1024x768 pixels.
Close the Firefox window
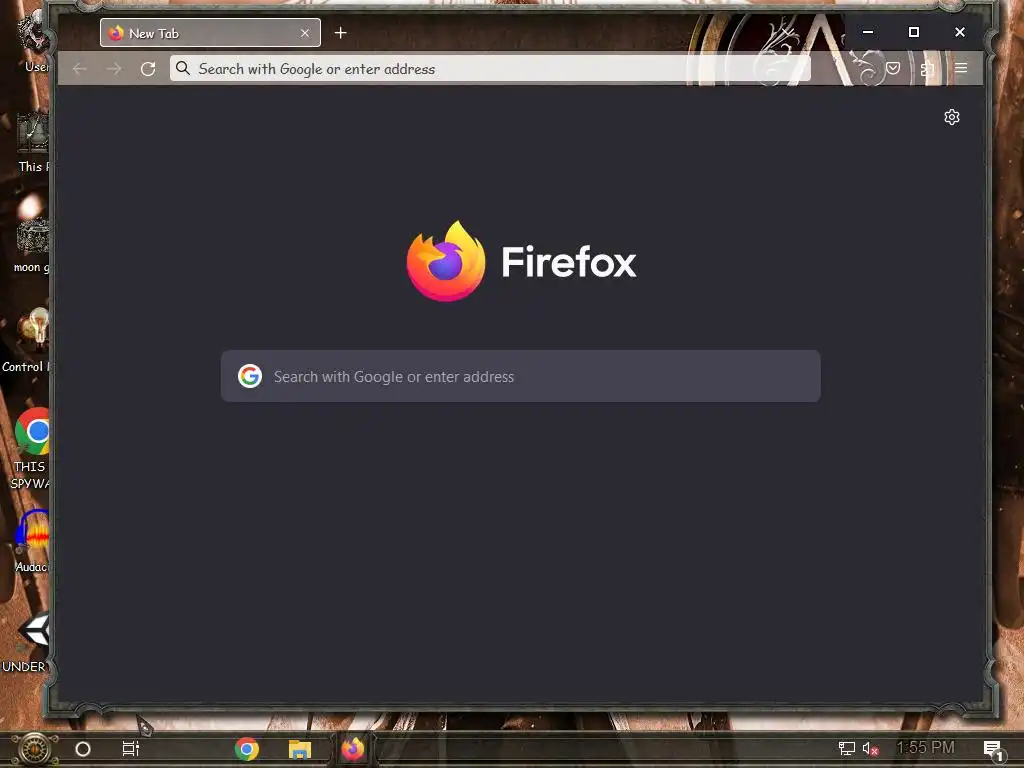(x=959, y=32)
